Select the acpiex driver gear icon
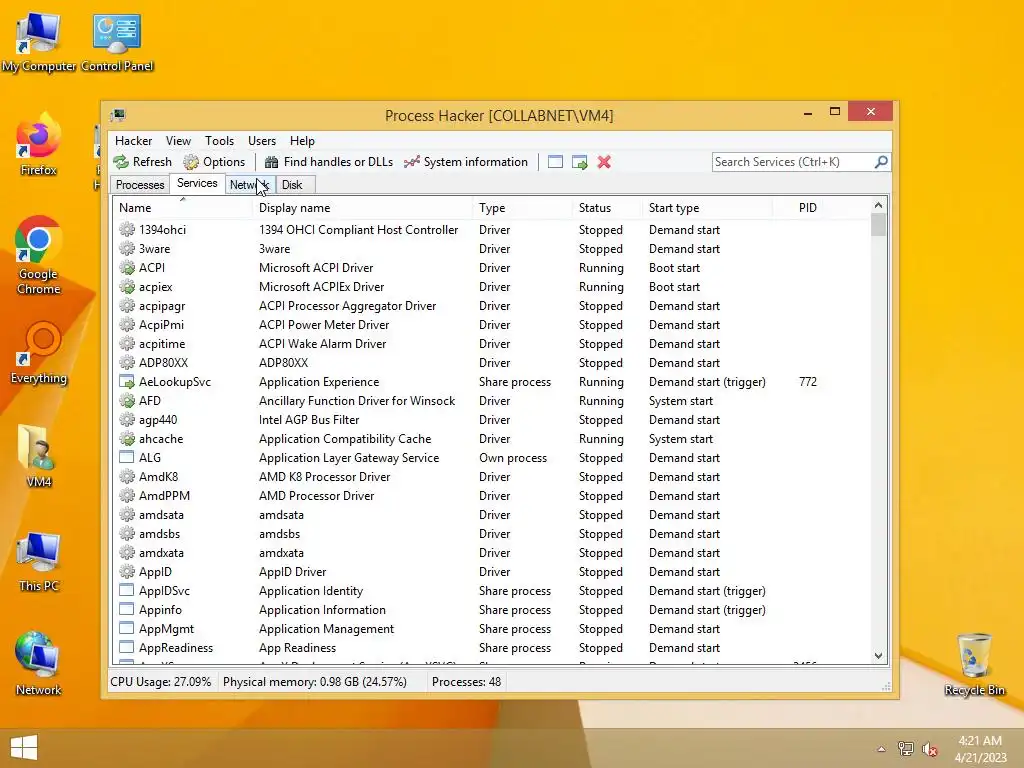This screenshot has height=768, width=1024. coord(127,286)
